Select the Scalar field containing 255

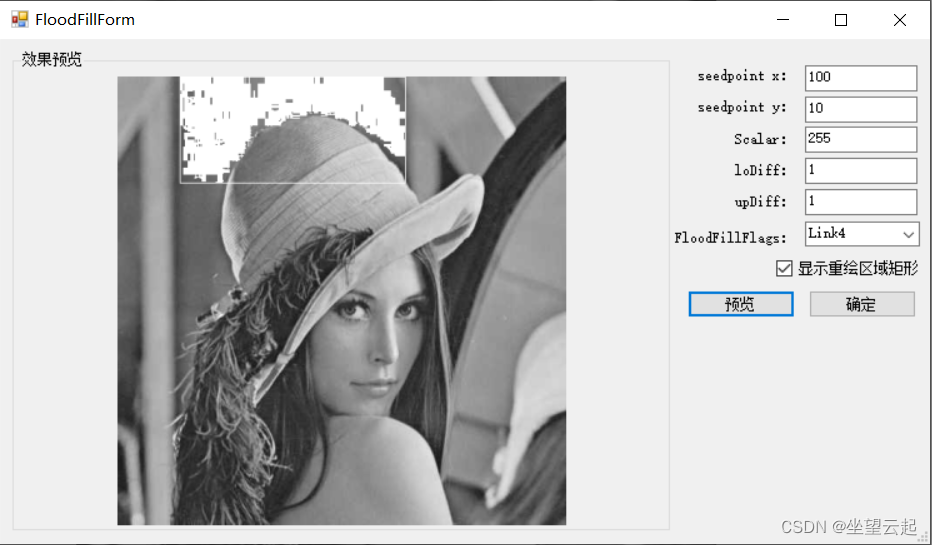pos(861,140)
